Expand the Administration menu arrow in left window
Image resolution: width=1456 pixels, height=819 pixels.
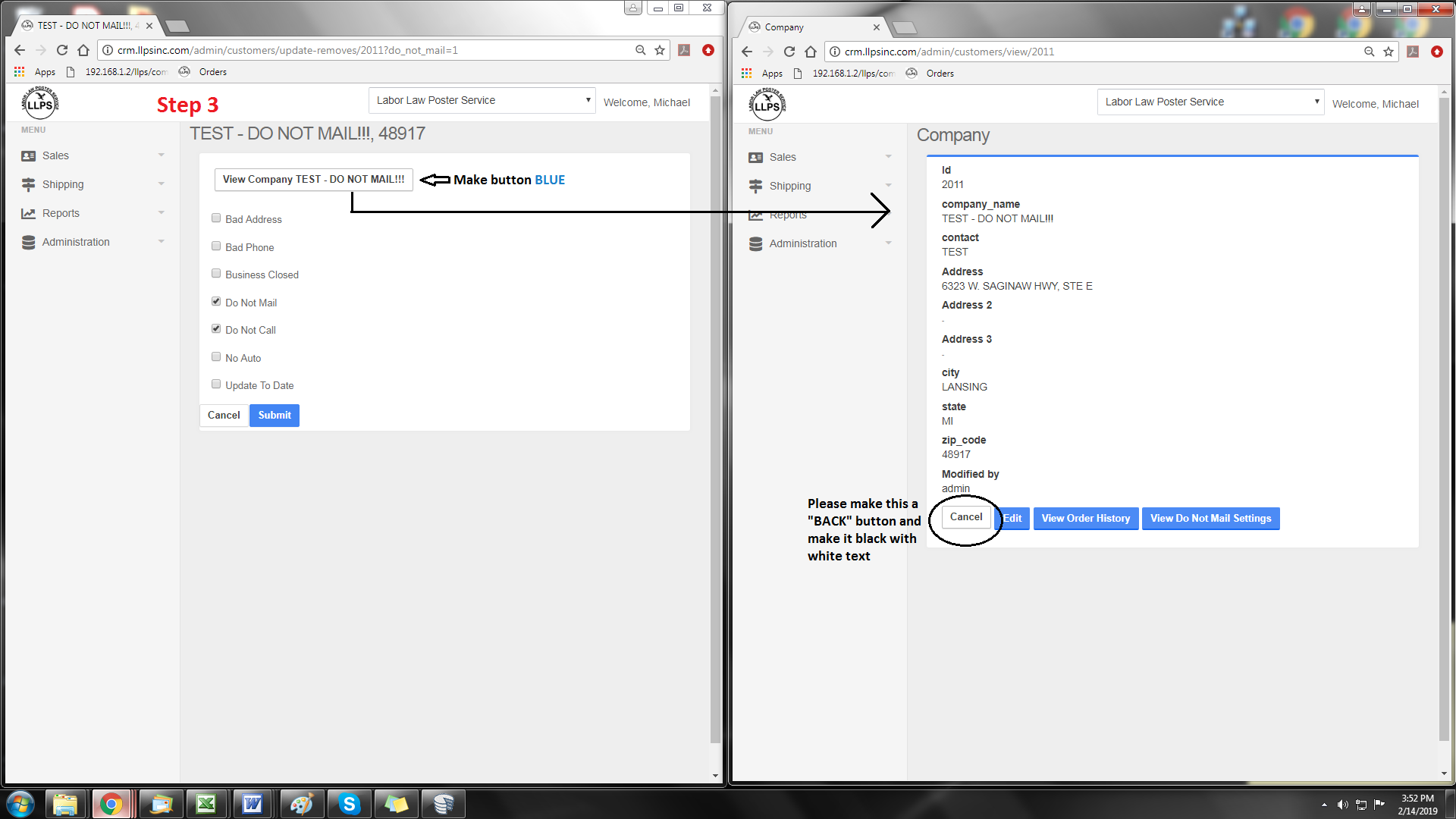[161, 242]
